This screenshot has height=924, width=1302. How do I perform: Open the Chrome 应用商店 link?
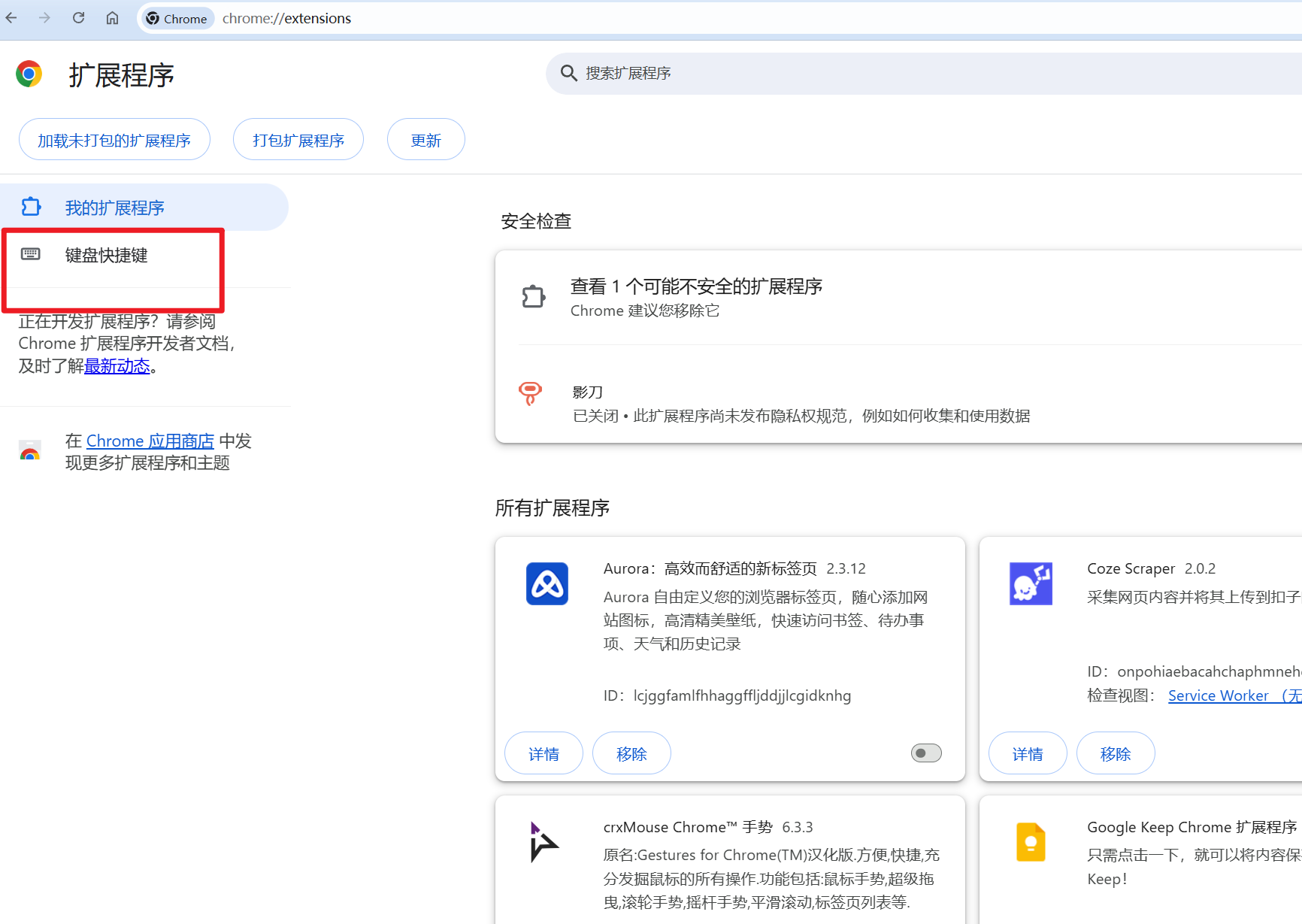[150, 441]
